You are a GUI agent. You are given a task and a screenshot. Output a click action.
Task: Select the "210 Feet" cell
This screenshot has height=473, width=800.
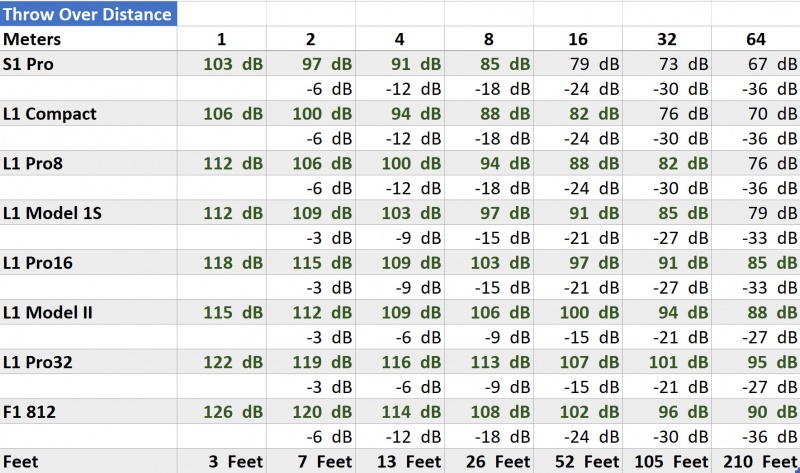coord(755,461)
